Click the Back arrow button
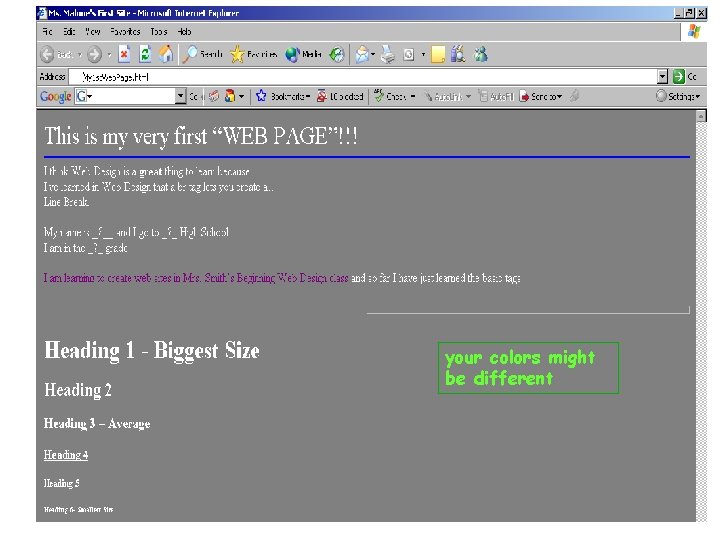720x540 pixels. click(47, 55)
